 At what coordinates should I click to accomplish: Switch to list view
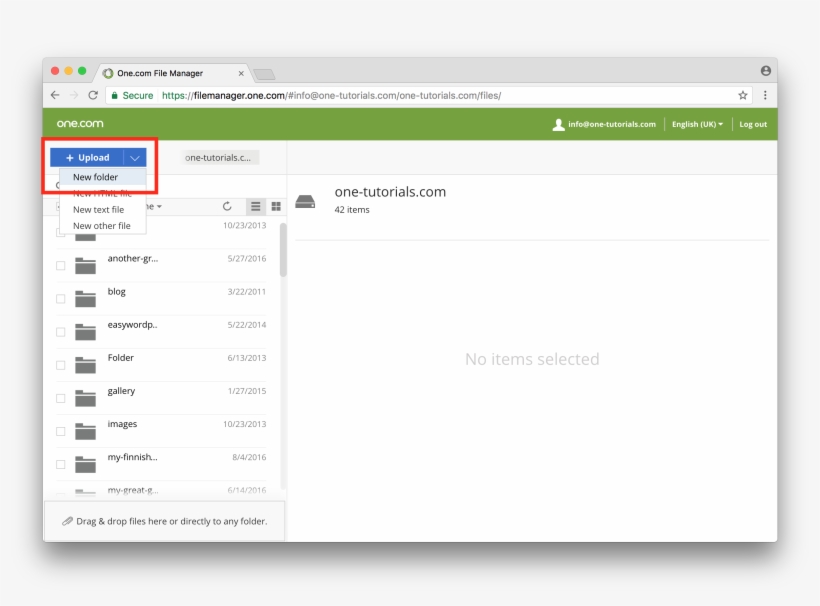tap(255, 207)
